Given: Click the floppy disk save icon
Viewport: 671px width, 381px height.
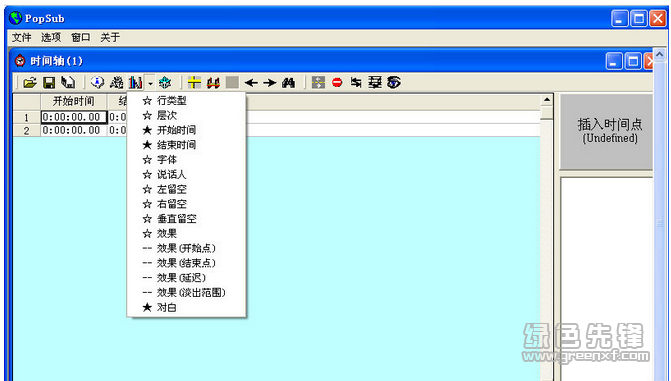Looking at the screenshot, I should tap(49, 82).
